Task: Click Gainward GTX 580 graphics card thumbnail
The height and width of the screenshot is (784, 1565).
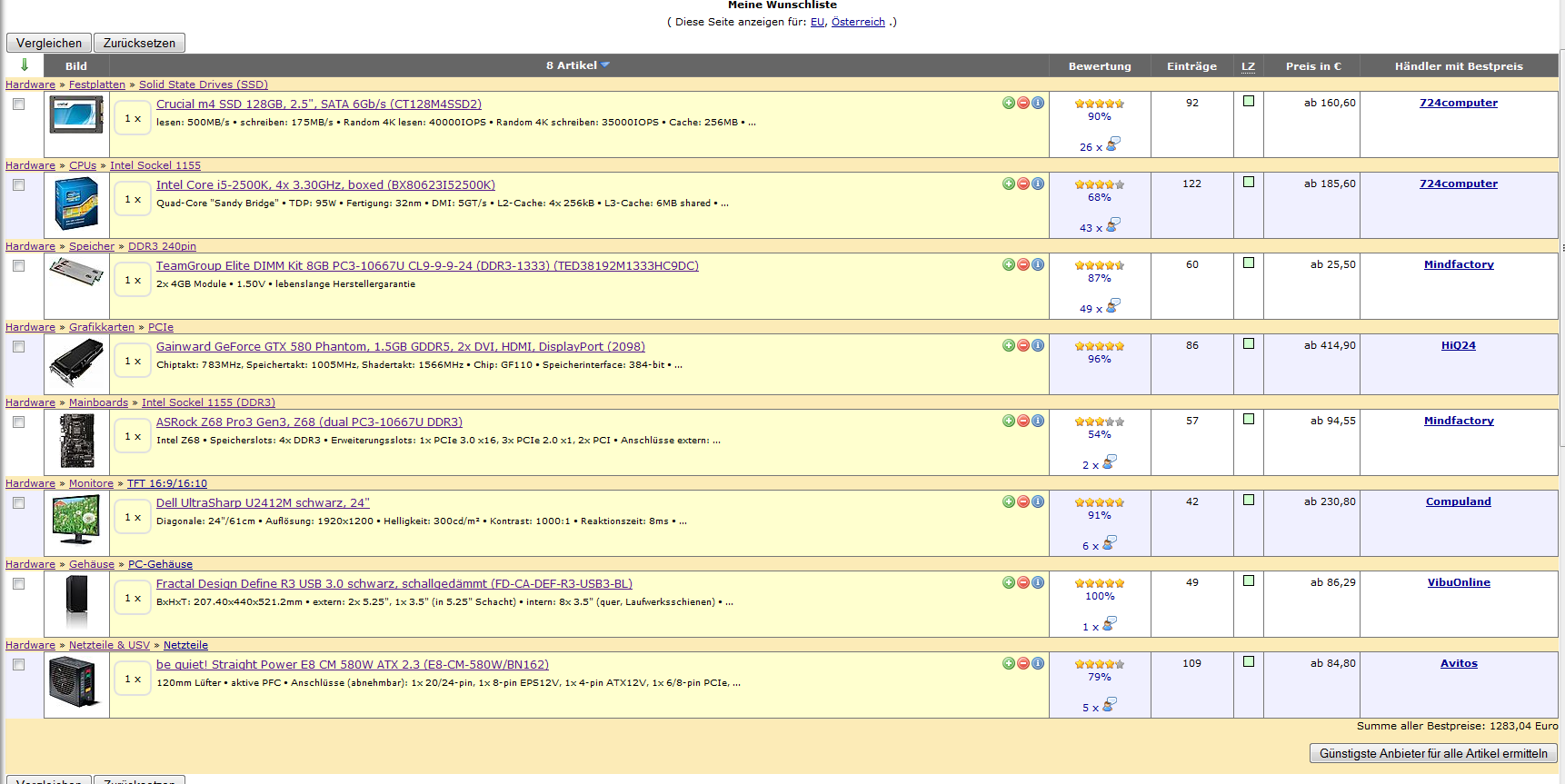Action: pyautogui.click(x=76, y=362)
